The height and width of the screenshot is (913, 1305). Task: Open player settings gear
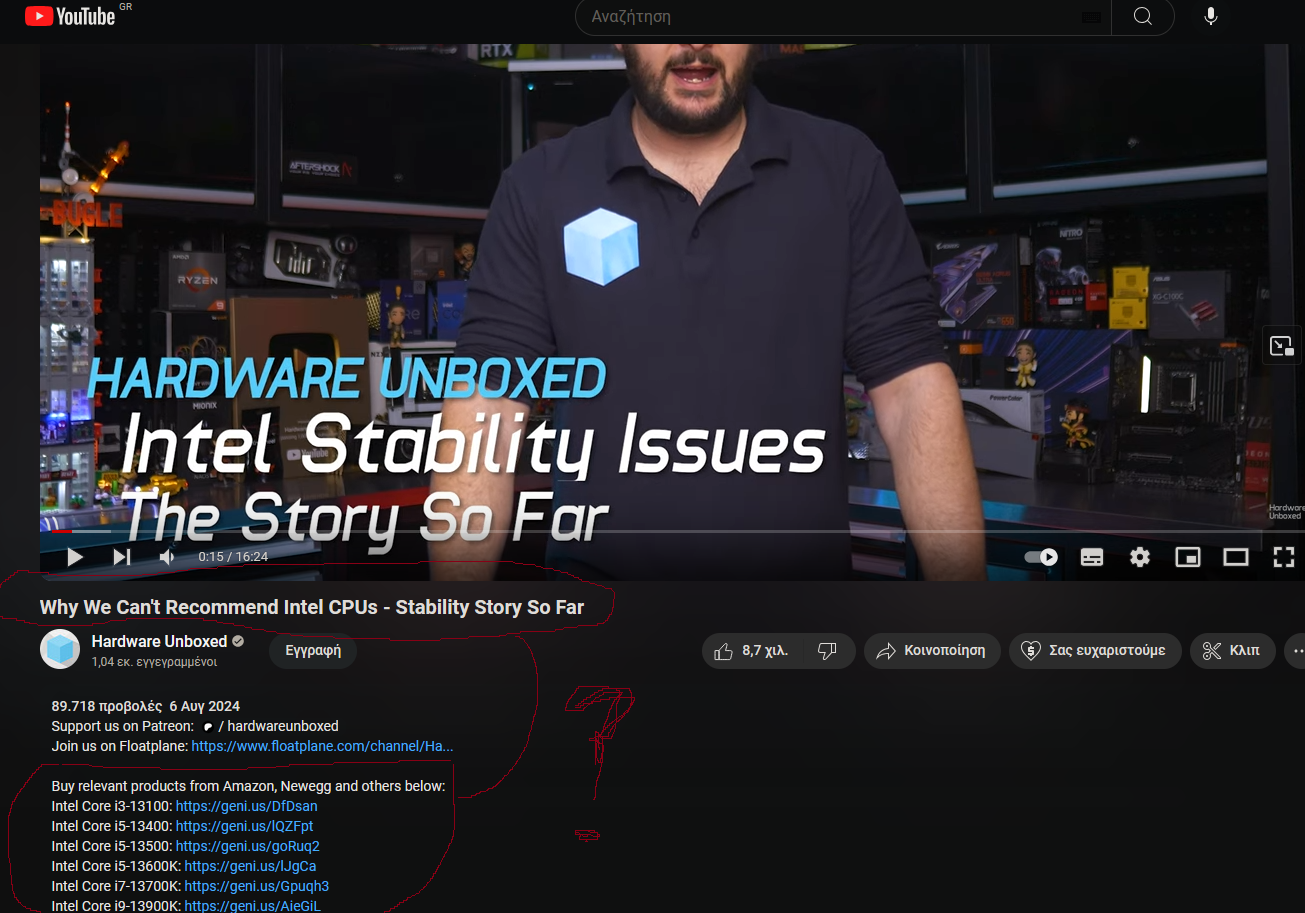[x=1140, y=557]
